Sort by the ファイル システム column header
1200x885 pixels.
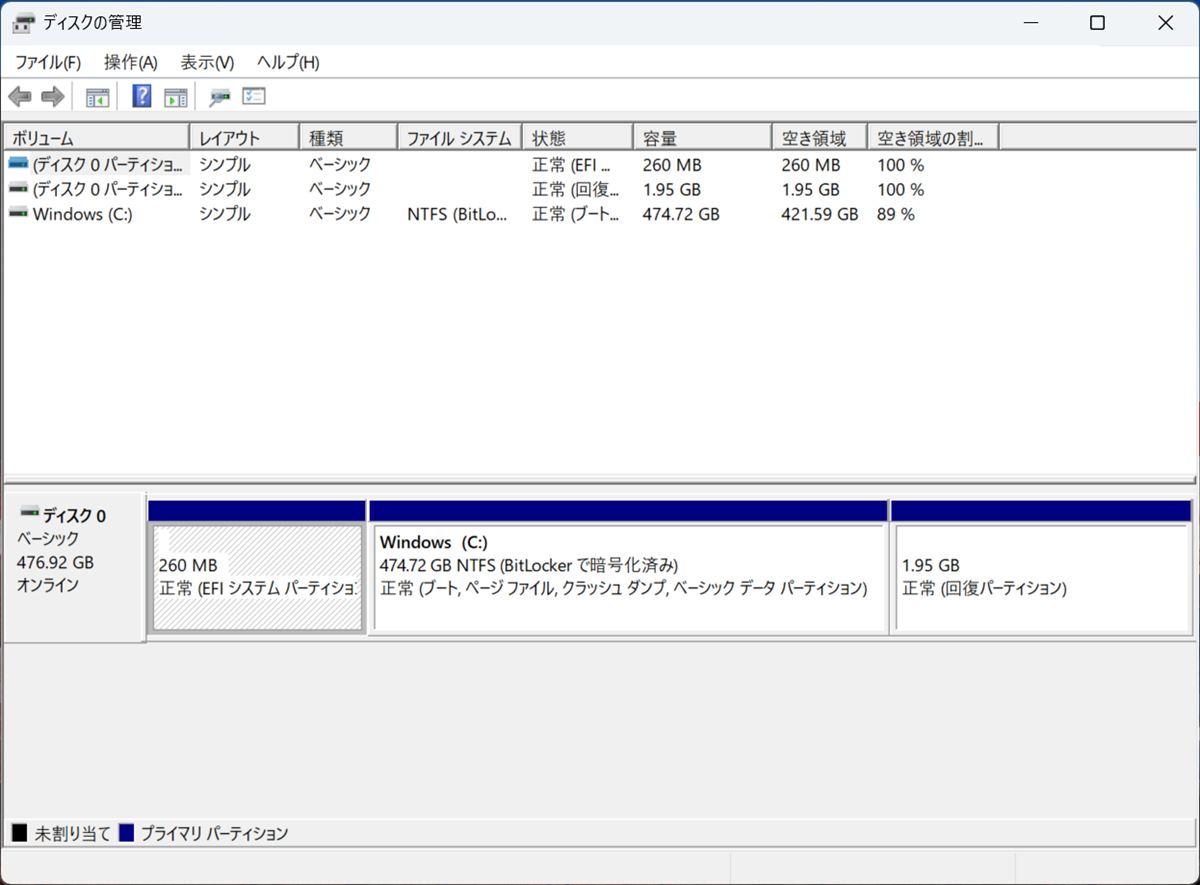pos(459,138)
